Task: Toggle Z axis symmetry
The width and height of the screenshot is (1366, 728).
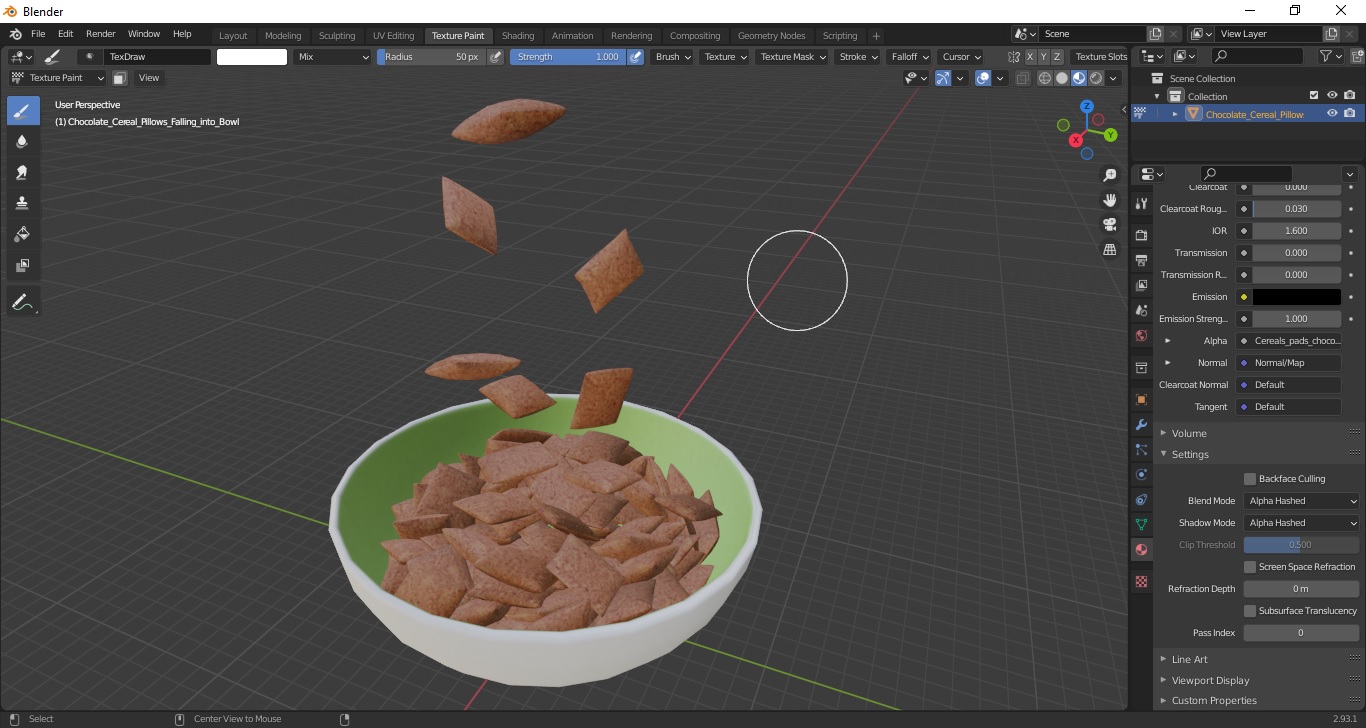Action: click(x=1057, y=57)
